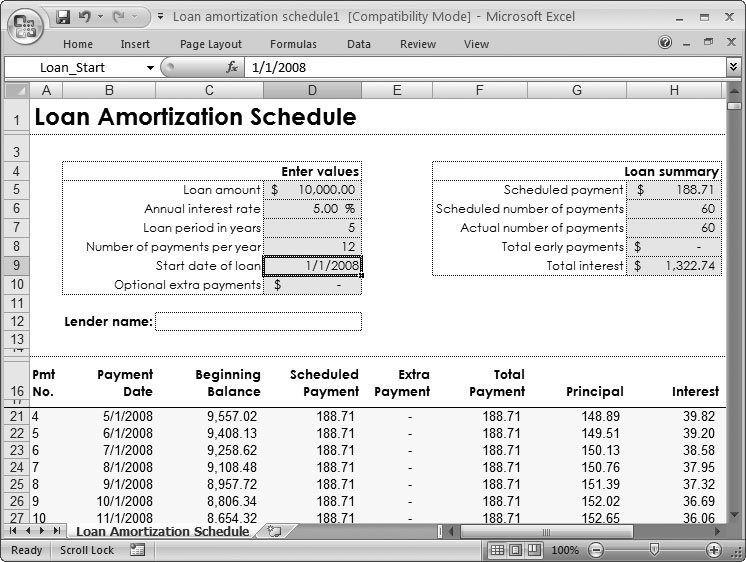The height and width of the screenshot is (562, 746).
Task: Insert a new worksheet tab
Action: [x=274, y=531]
